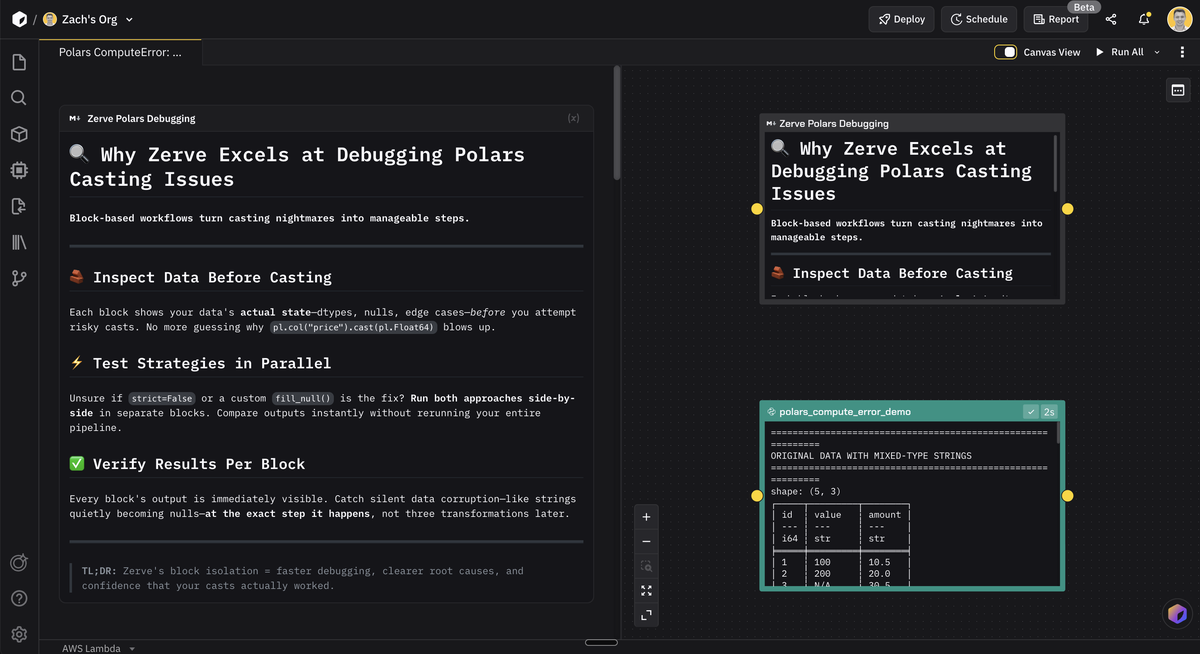Image resolution: width=1200 pixels, height=654 pixels.
Task: Click the editor heading Inspect Data Before Casting
Action: coord(212,277)
